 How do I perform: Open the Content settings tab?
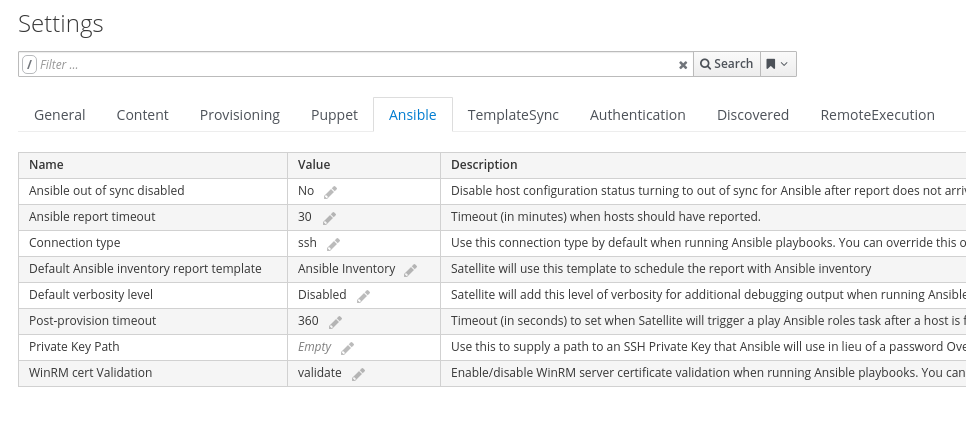click(x=142, y=115)
